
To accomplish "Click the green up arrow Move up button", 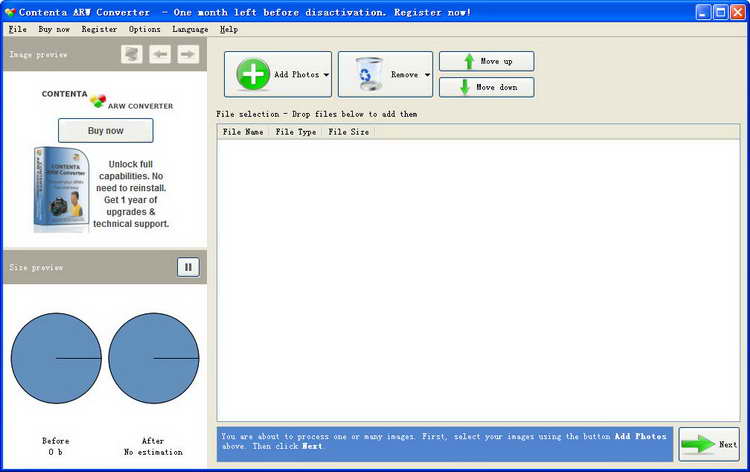I will tap(486, 61).
